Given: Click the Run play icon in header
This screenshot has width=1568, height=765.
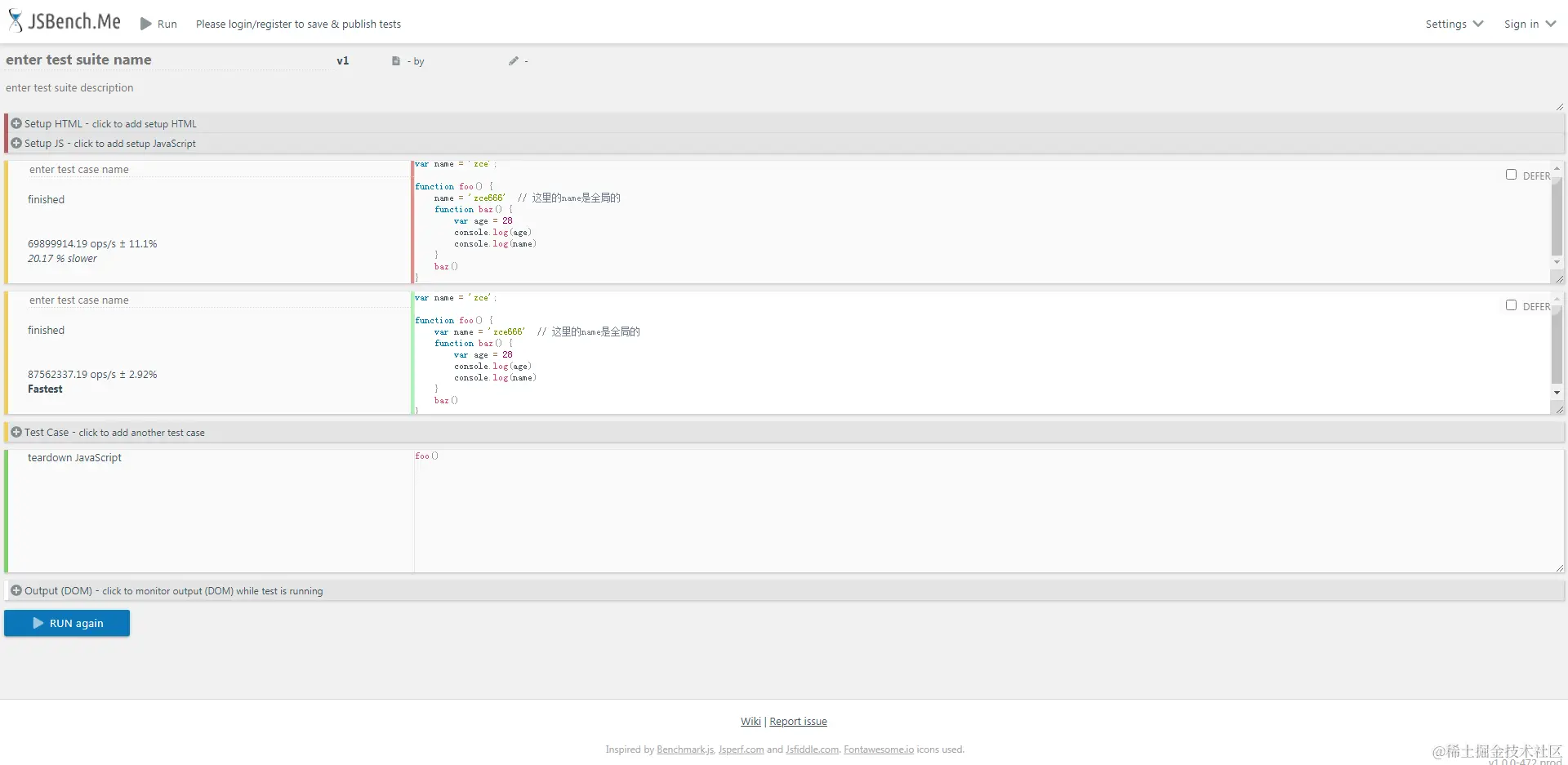Looking at the screenshot, I should pyautogui.click(x=146, y=24).
